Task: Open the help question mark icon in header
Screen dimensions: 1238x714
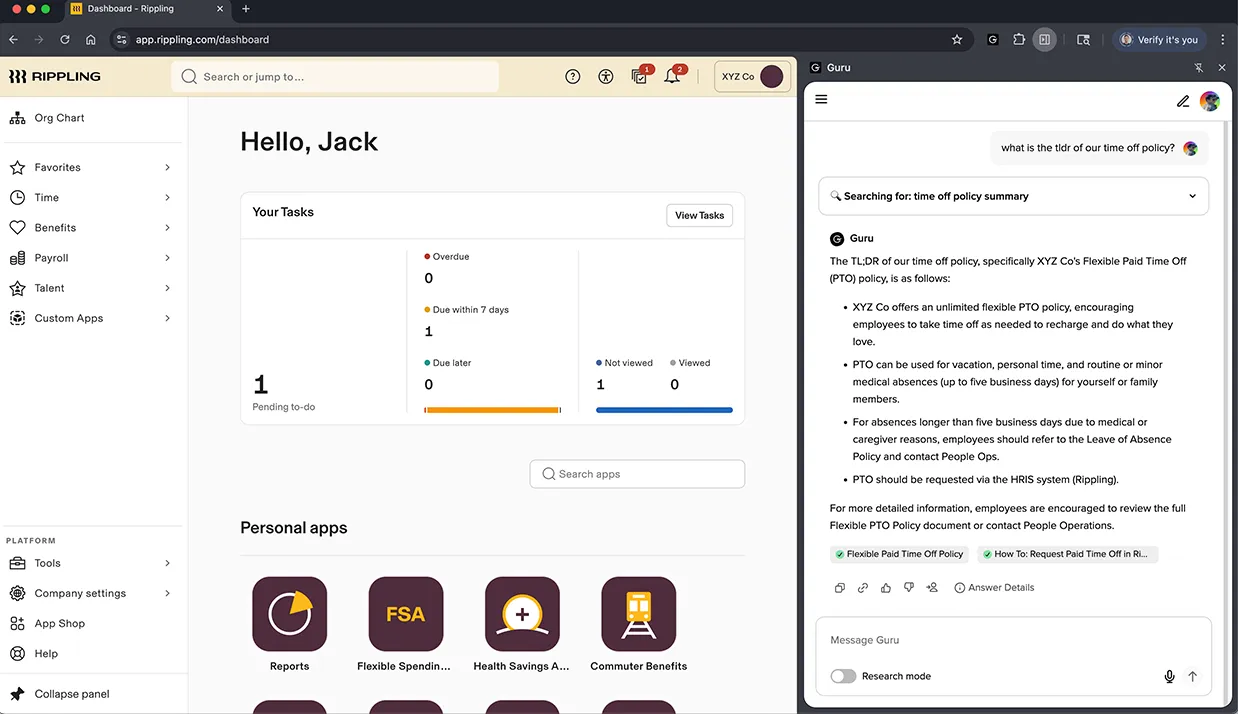Action: (x=573, y=76)
